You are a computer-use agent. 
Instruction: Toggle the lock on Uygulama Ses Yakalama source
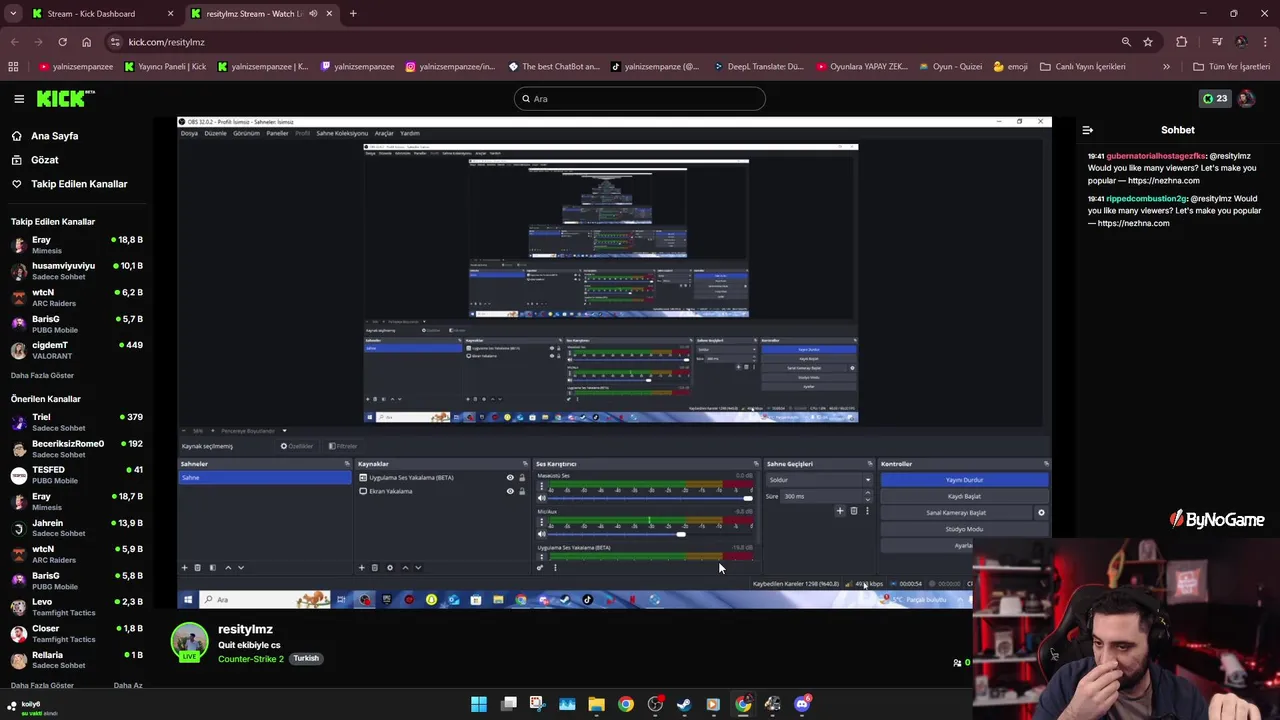[x=521, y=478]
